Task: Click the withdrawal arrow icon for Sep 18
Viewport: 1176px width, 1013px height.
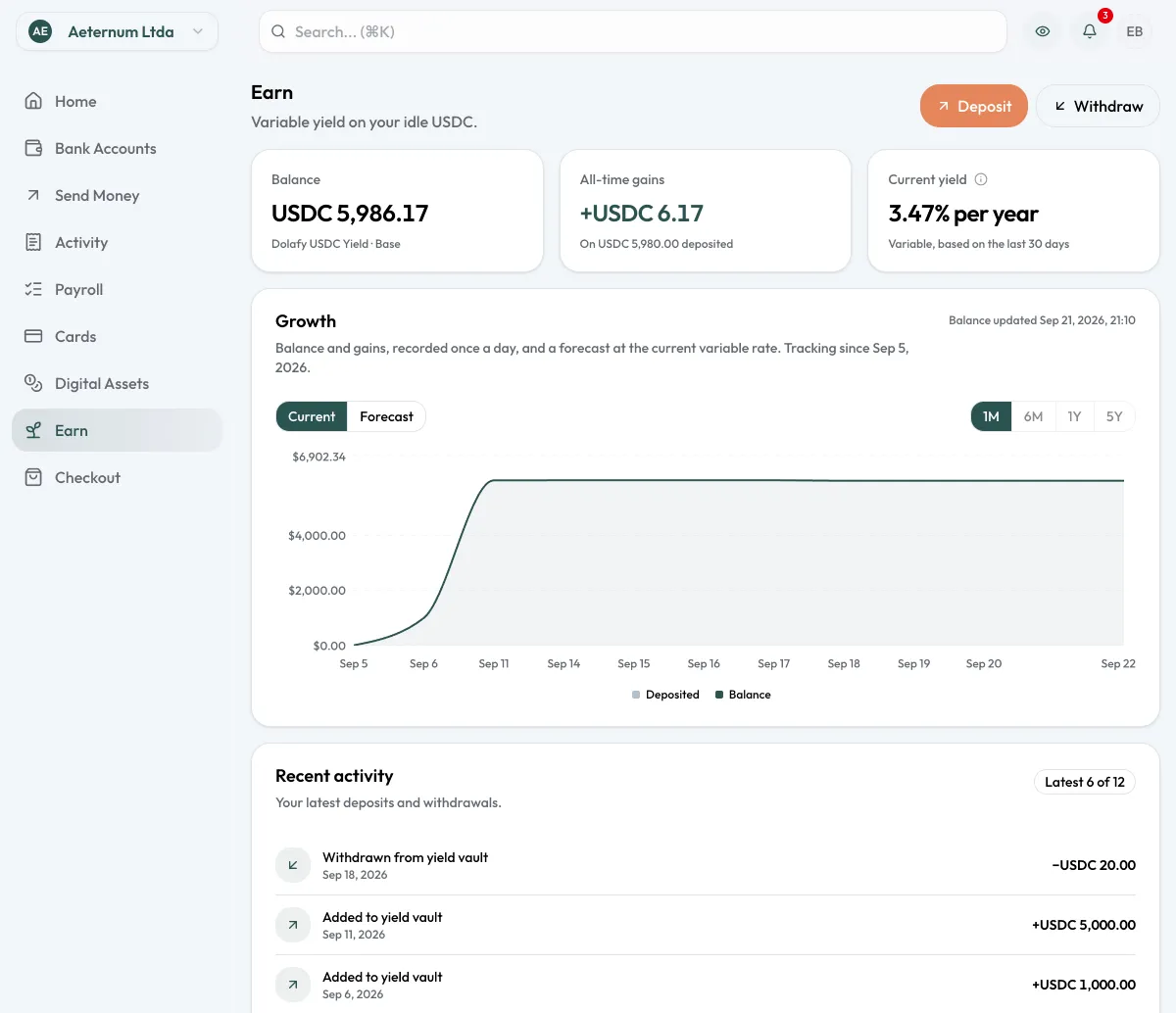Action: (292, 865)
